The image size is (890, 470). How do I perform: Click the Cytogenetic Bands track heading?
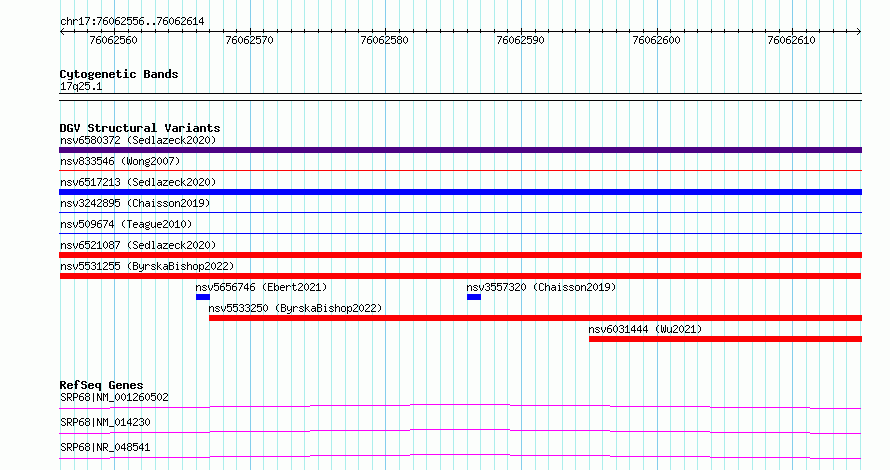(x=119, y=74)
